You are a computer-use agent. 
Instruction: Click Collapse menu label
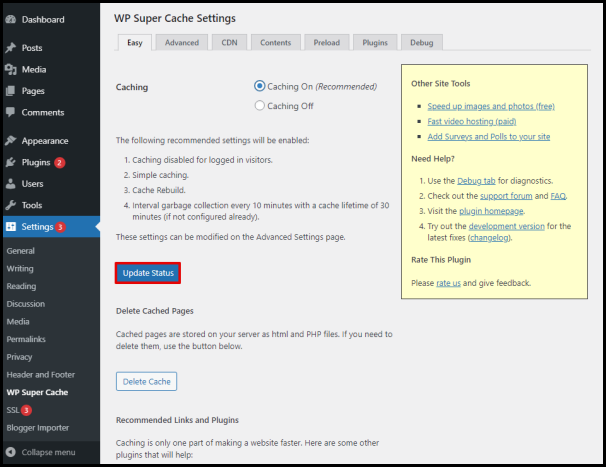pos(48,452)
